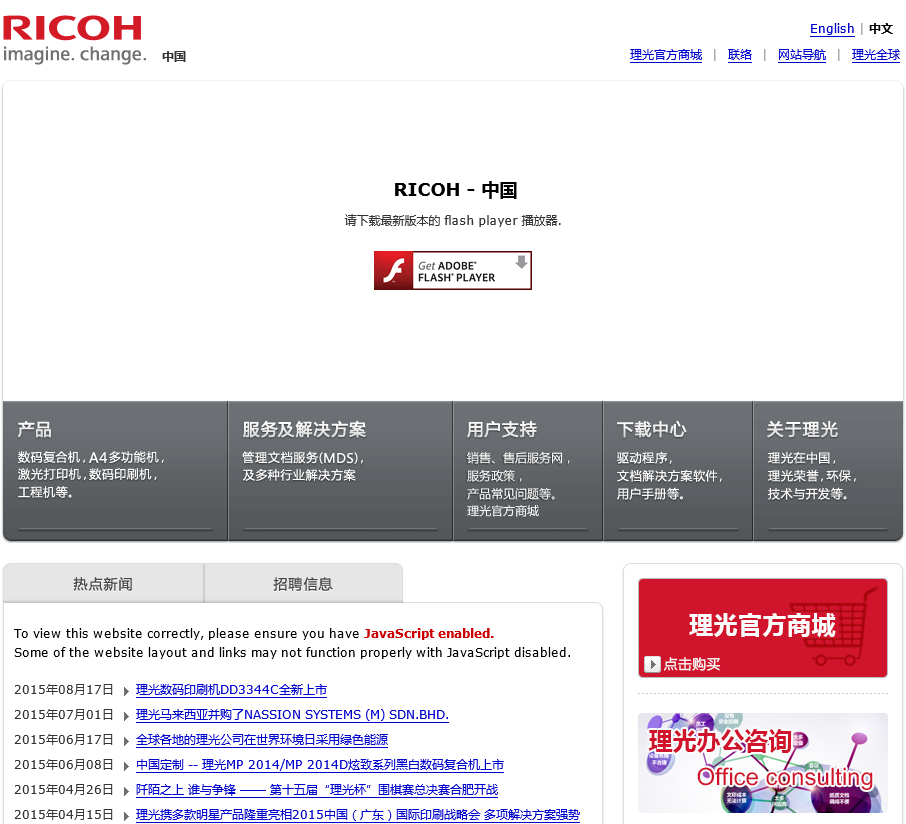Open 理光全球 global link
The width and height of the screenshot is (906, 824).
[875, 55]
